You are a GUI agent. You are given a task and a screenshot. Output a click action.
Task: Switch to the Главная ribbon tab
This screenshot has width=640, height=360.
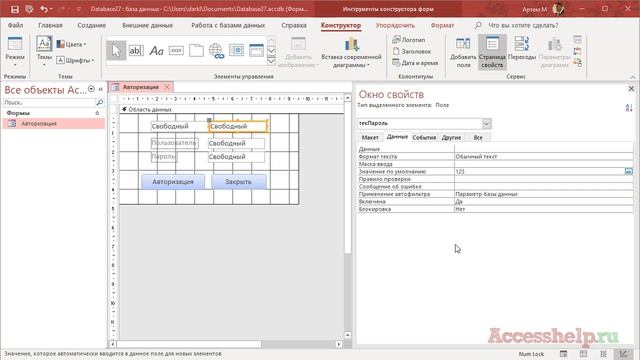pyautogui.click(x=50, y=25)
